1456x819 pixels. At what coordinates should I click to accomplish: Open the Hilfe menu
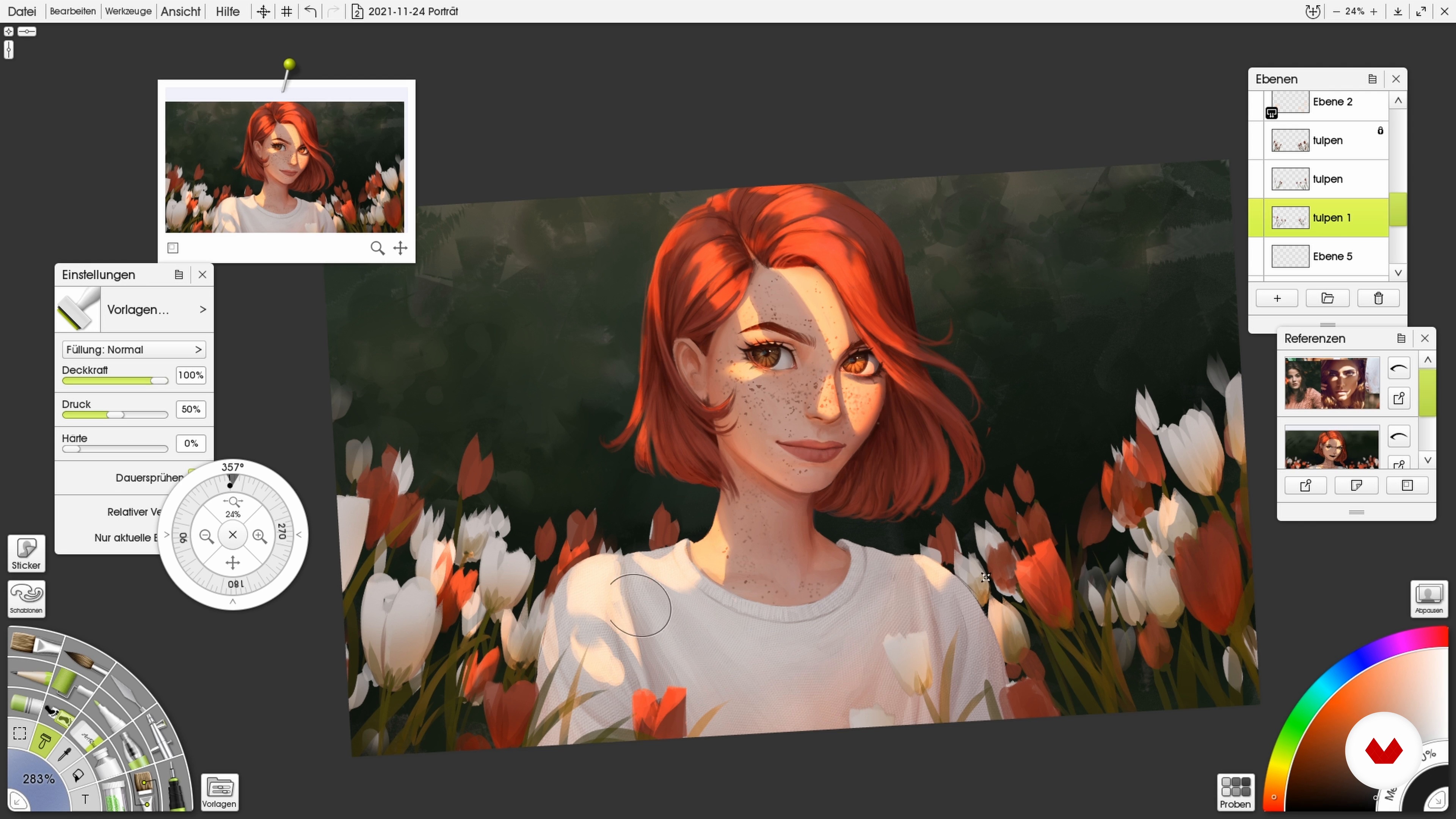[228, 11]
